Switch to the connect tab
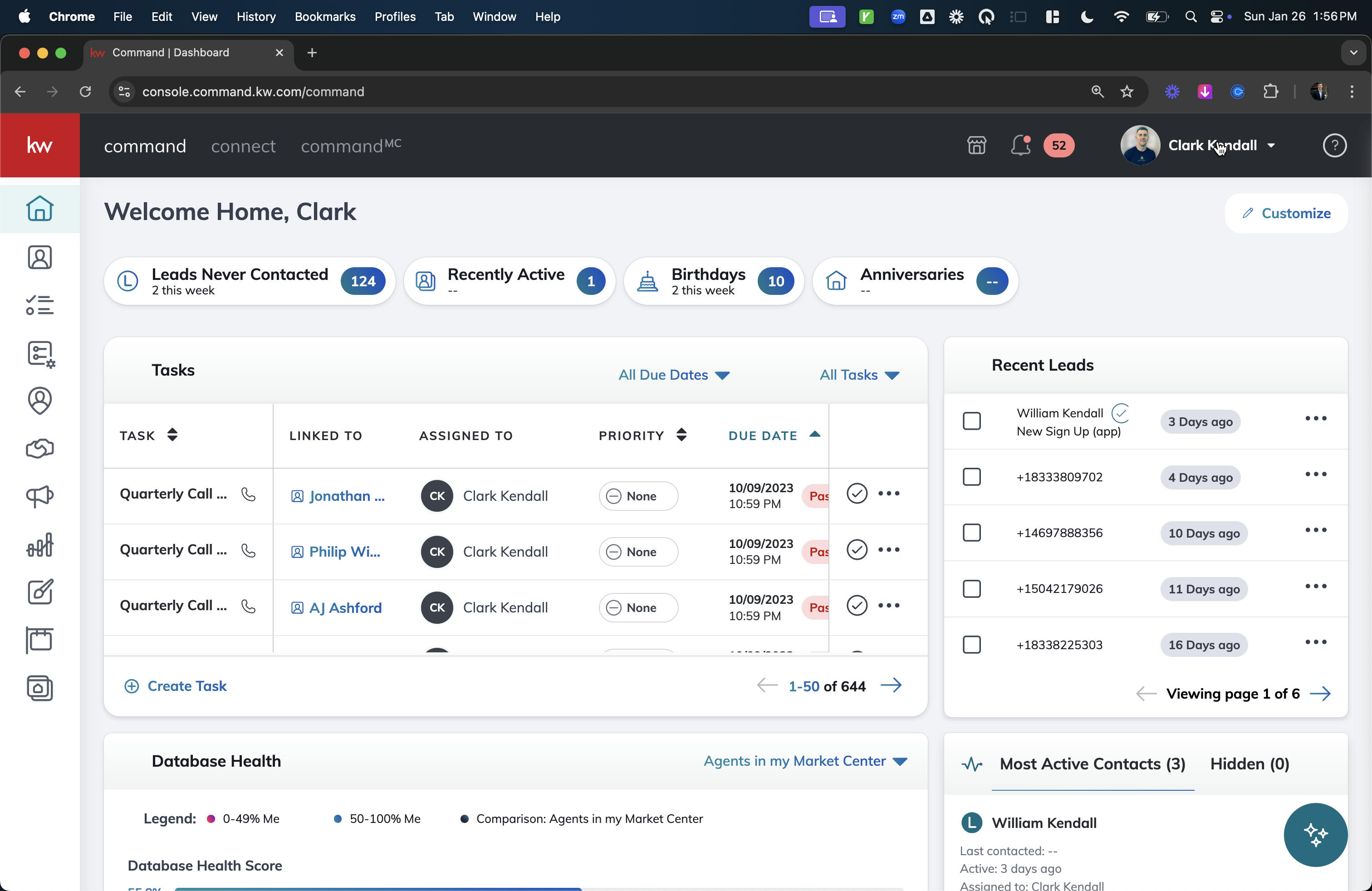Viewport: 1372px width, 891px height. [x=243, y=146]
